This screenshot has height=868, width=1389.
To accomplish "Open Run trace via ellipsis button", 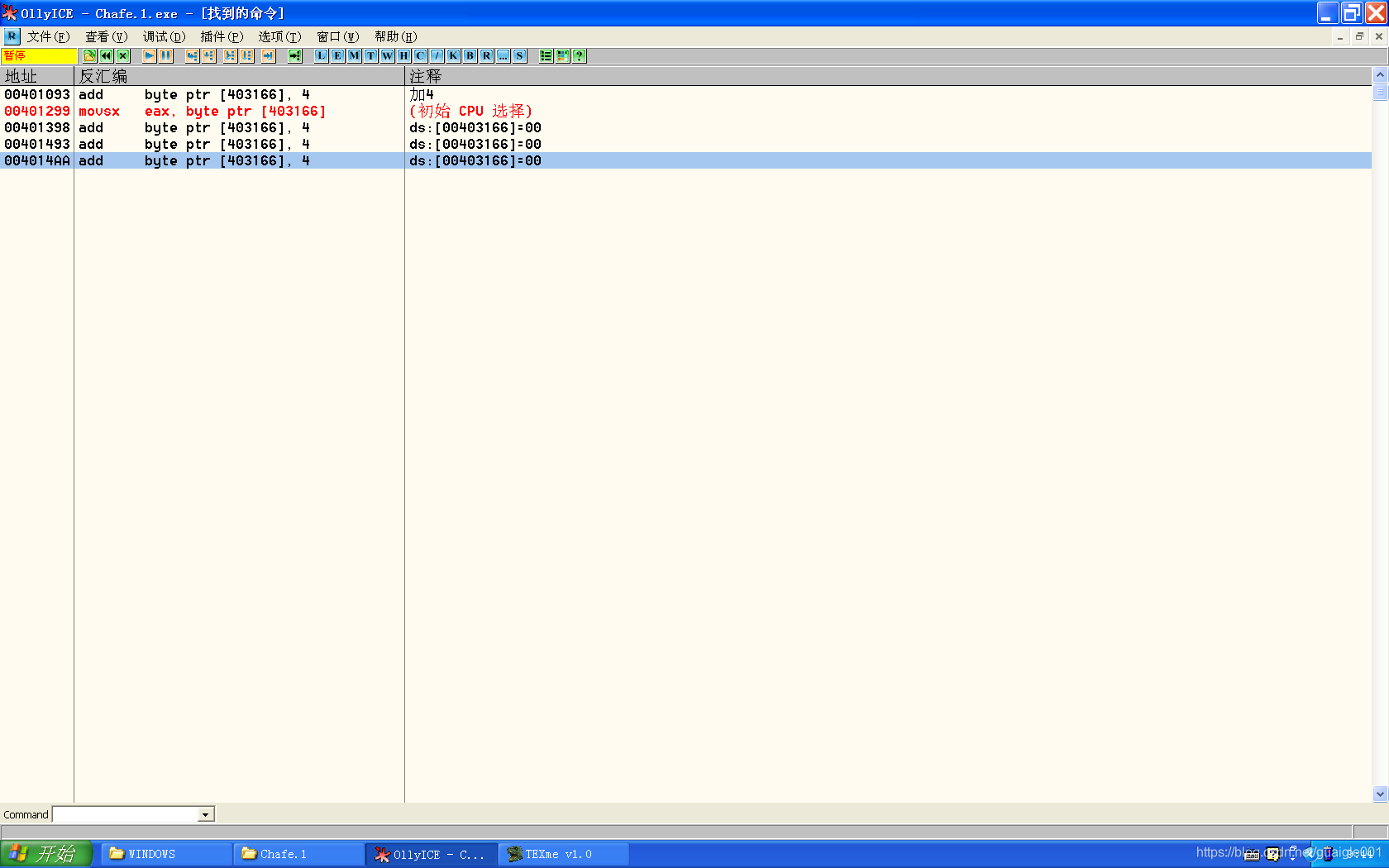I will pyautogui.click(x=504, y=55).
